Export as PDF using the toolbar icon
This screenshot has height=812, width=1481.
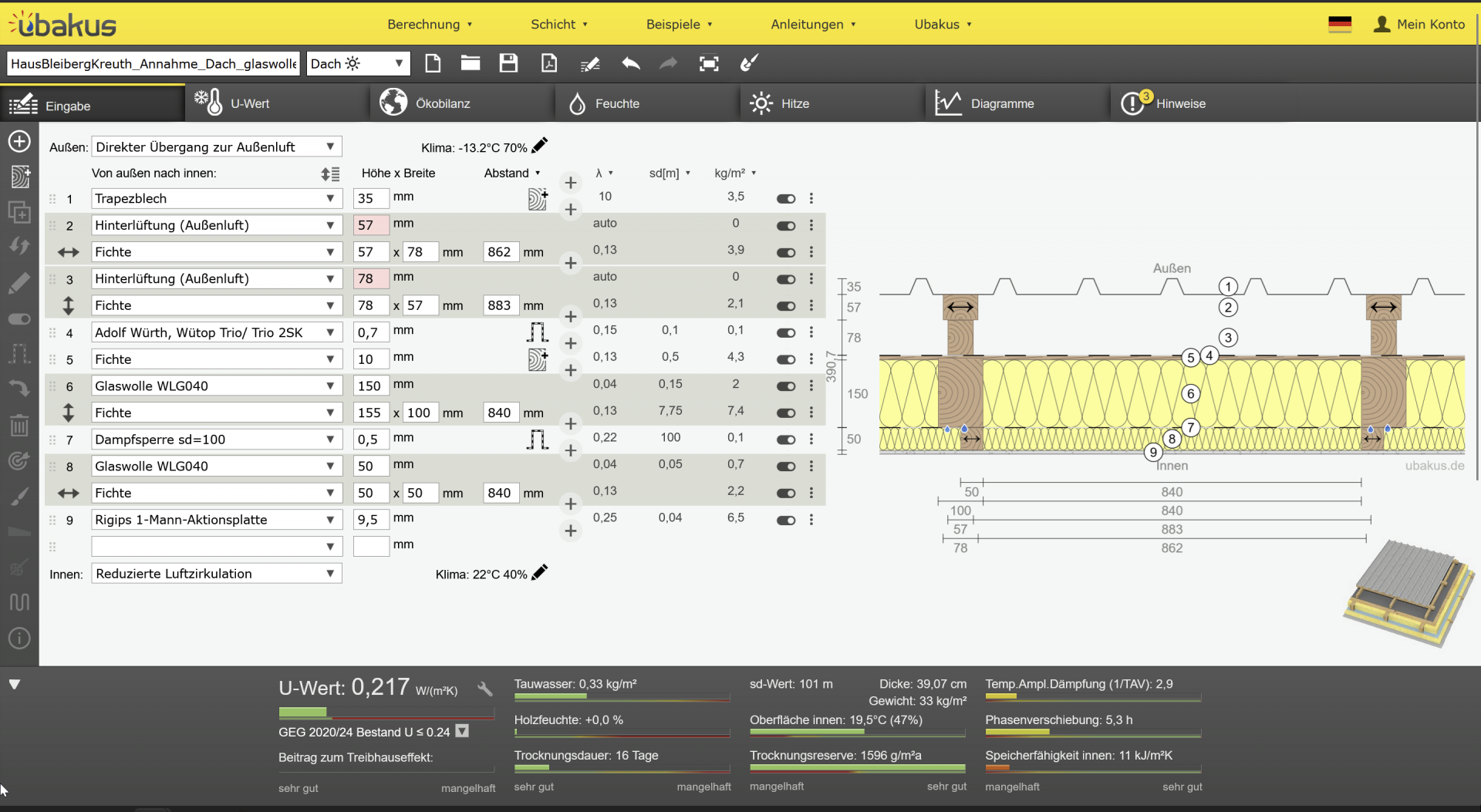click(x=549, y=63)
